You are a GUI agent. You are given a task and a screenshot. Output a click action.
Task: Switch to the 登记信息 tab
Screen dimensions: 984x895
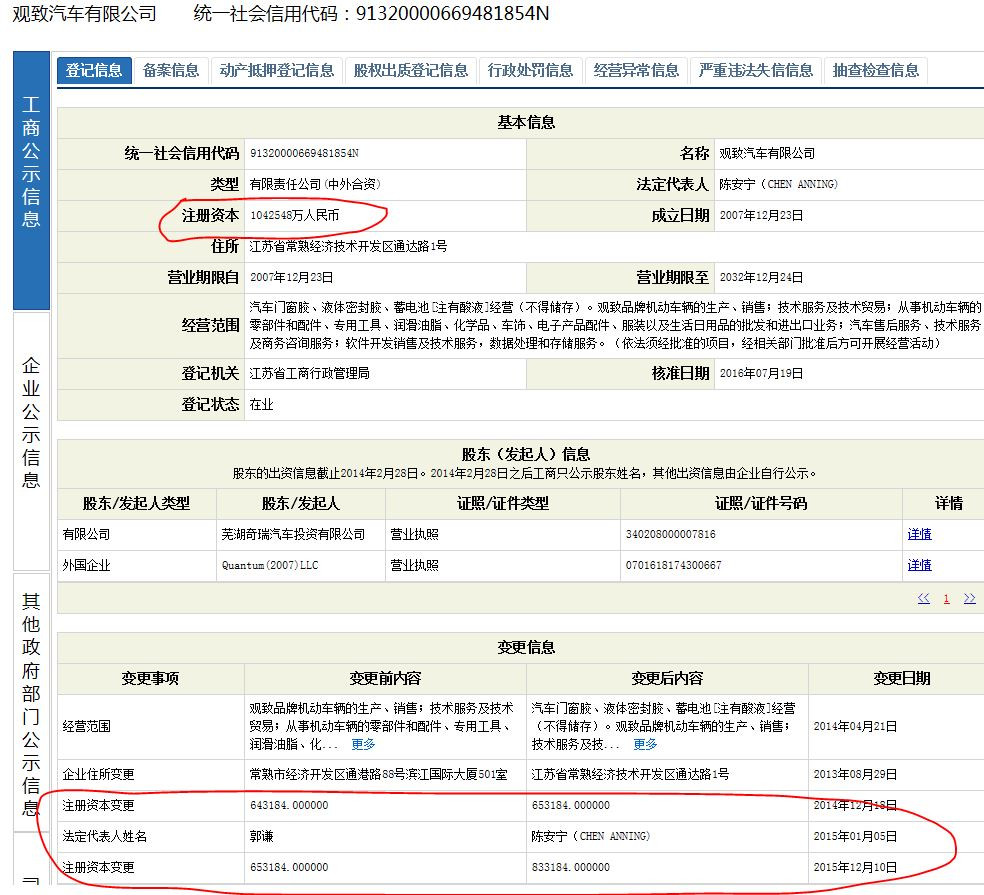94,70
